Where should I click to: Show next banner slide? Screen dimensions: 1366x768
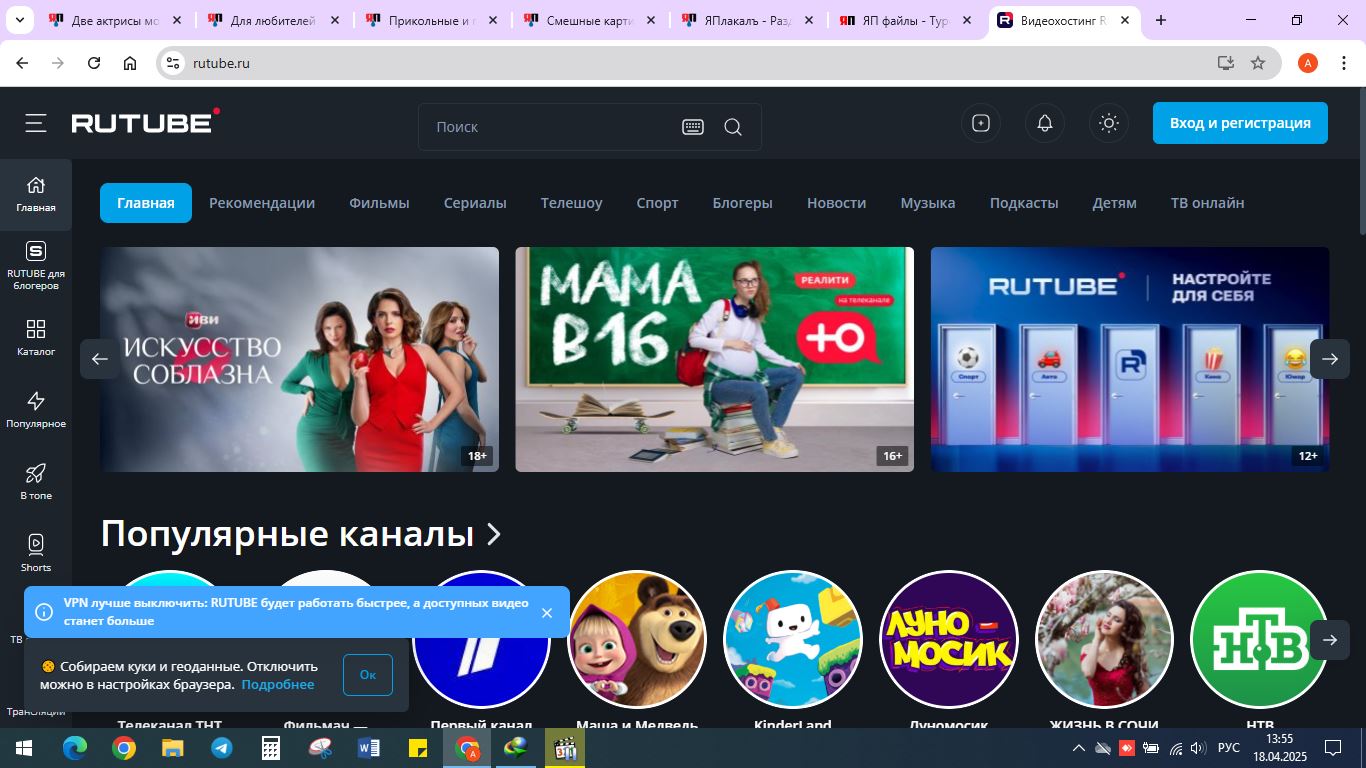tap(1330, 359)
